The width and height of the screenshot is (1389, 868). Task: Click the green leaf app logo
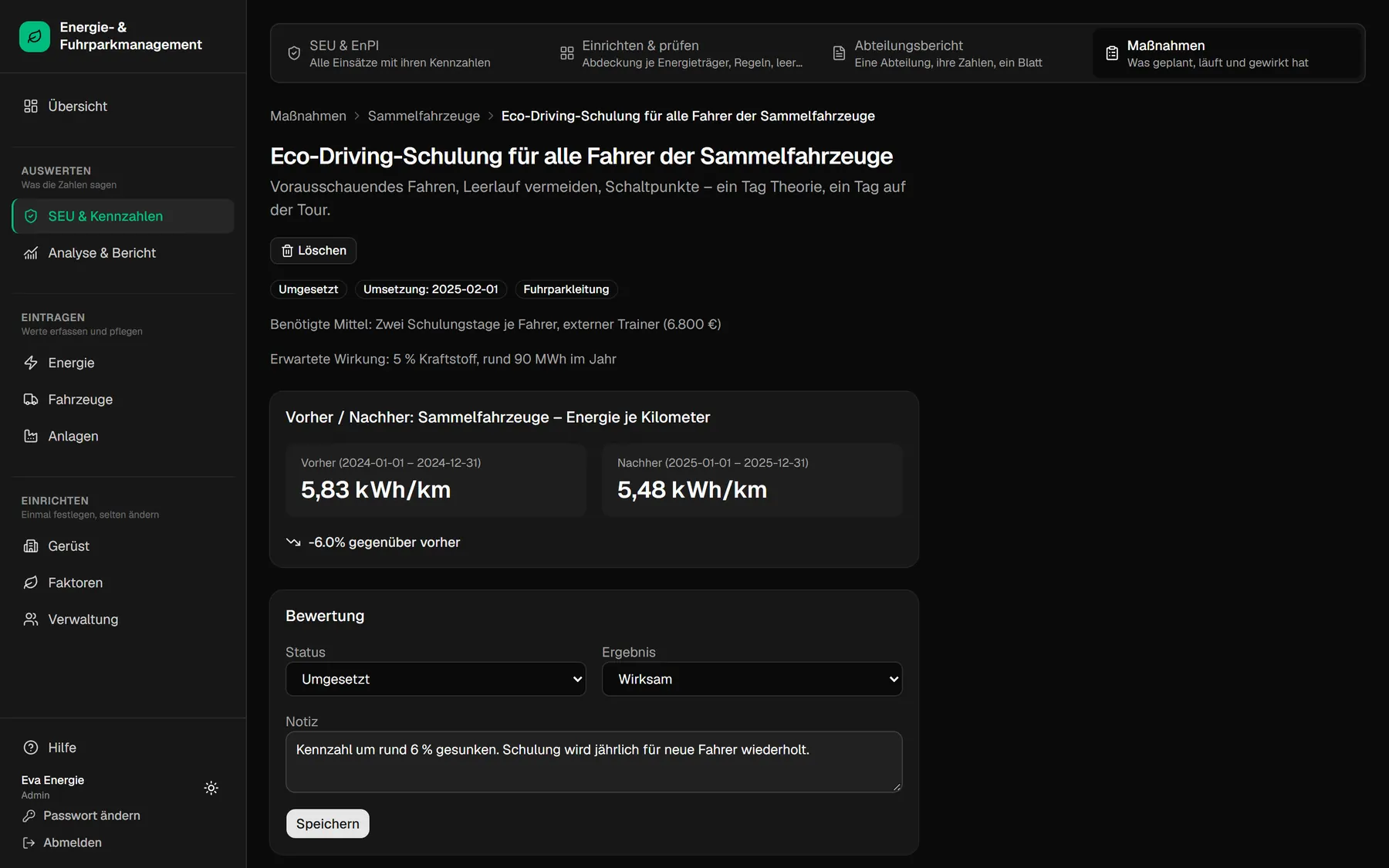35,36
